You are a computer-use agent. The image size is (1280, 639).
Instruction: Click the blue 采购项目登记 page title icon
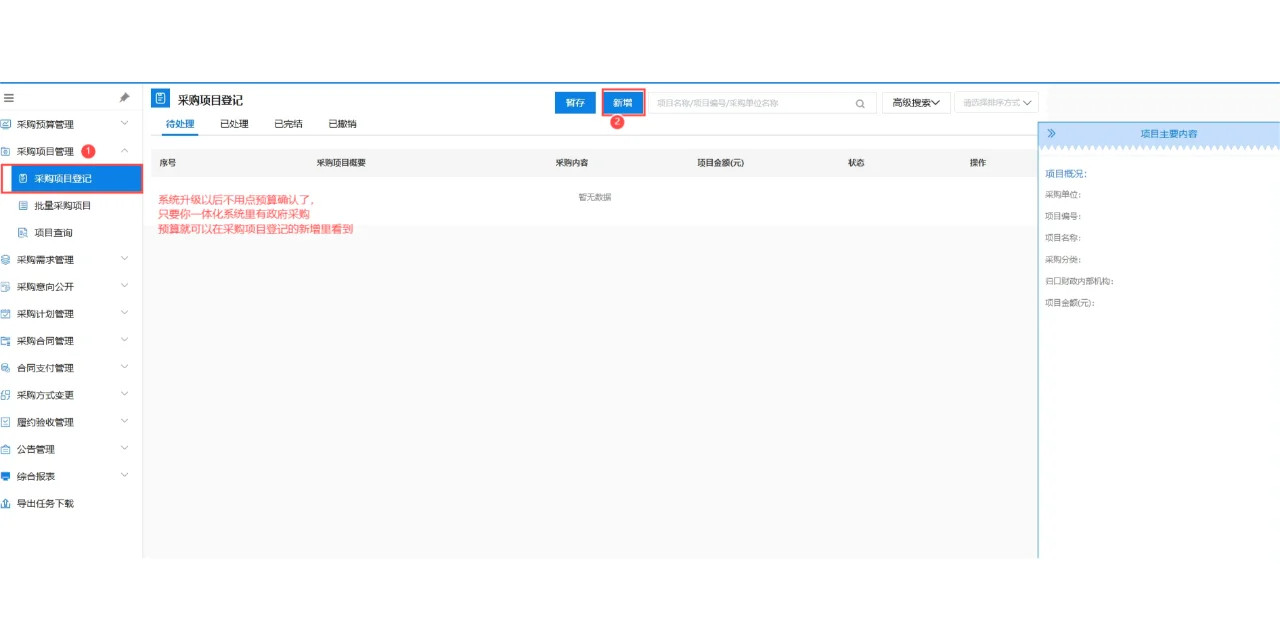[x=160, y=98]
